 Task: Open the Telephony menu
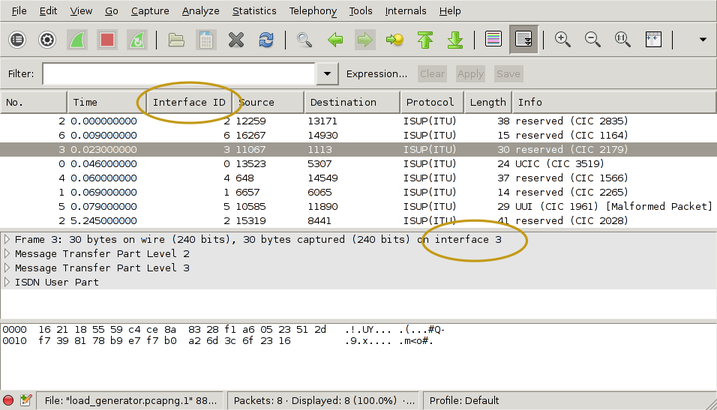pyautogui.click(x=313, y=11)
